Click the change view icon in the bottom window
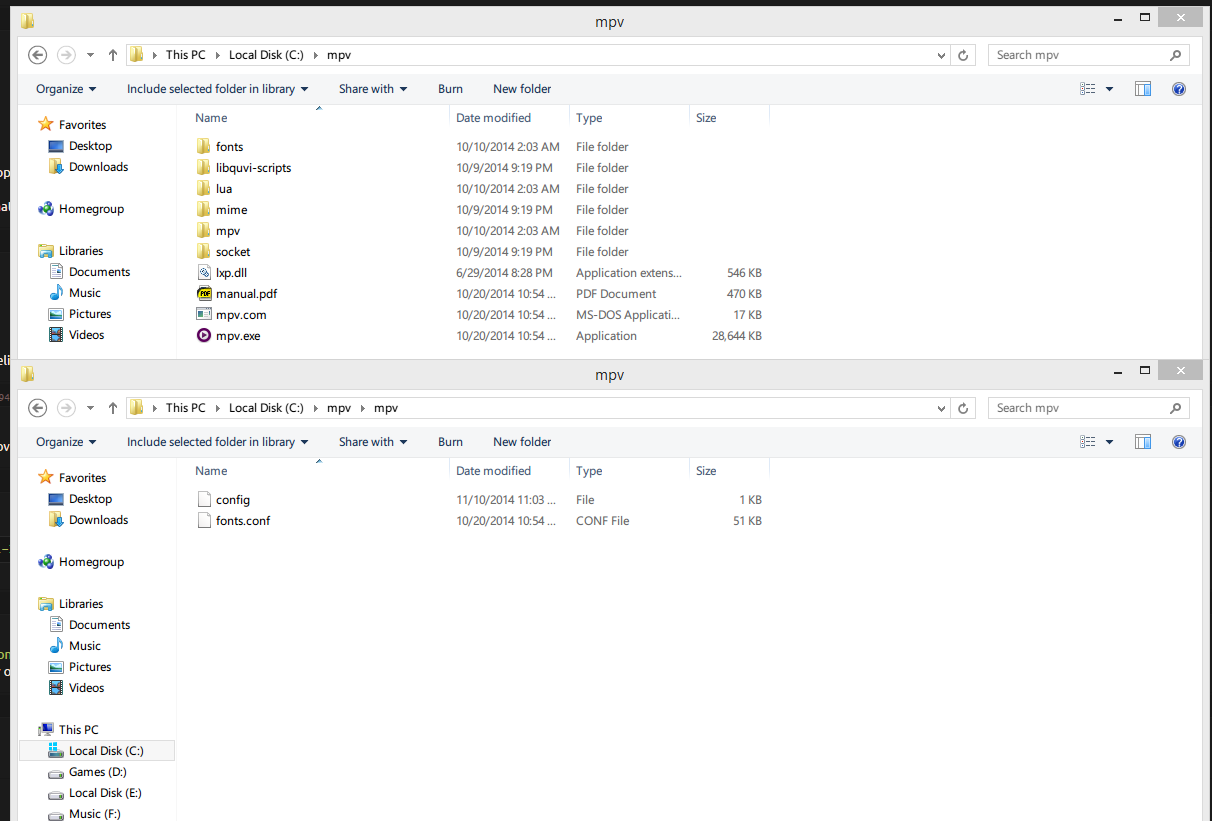This screenshot has width=1212, height=821. (x=1088, y=442)
